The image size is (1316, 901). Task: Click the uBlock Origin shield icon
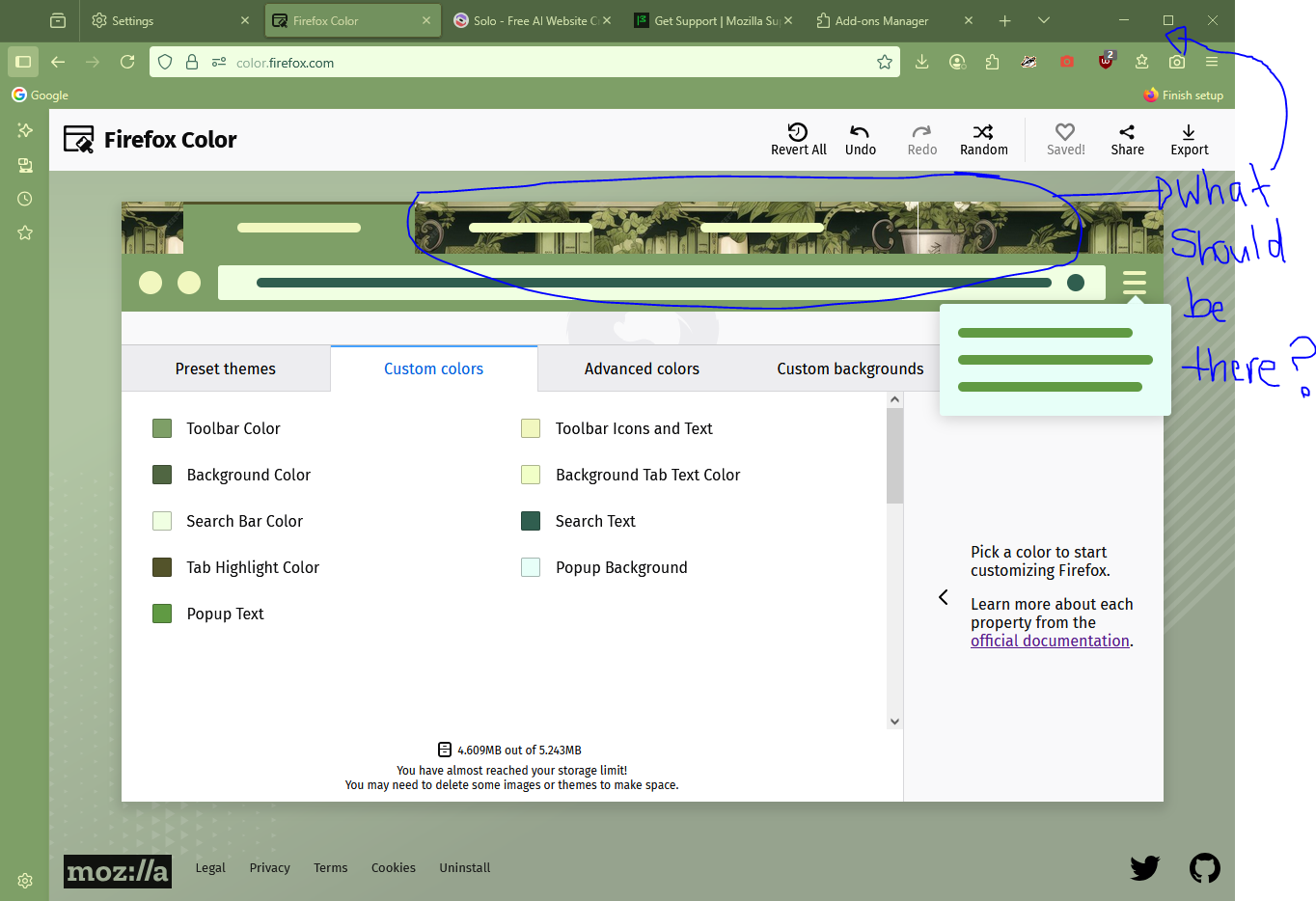pyautogui.click(x=1106, y=62)
